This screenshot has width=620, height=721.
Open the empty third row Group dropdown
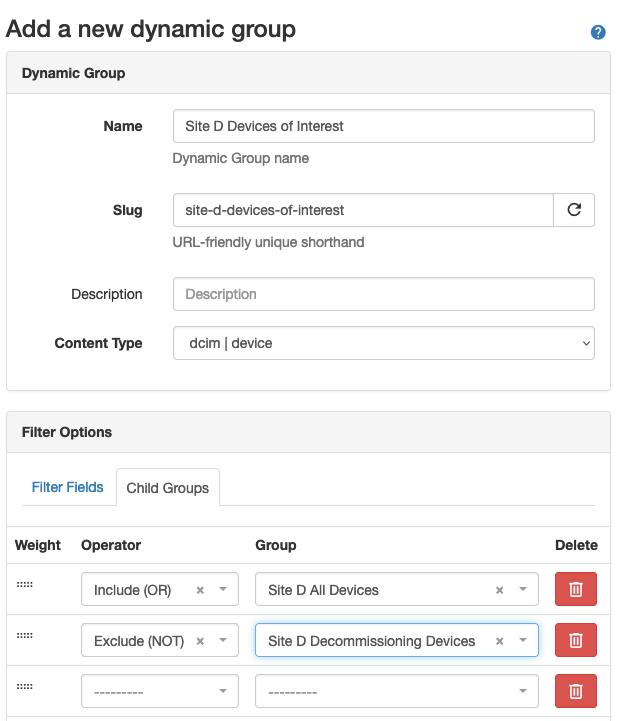(x=396, y=691)
